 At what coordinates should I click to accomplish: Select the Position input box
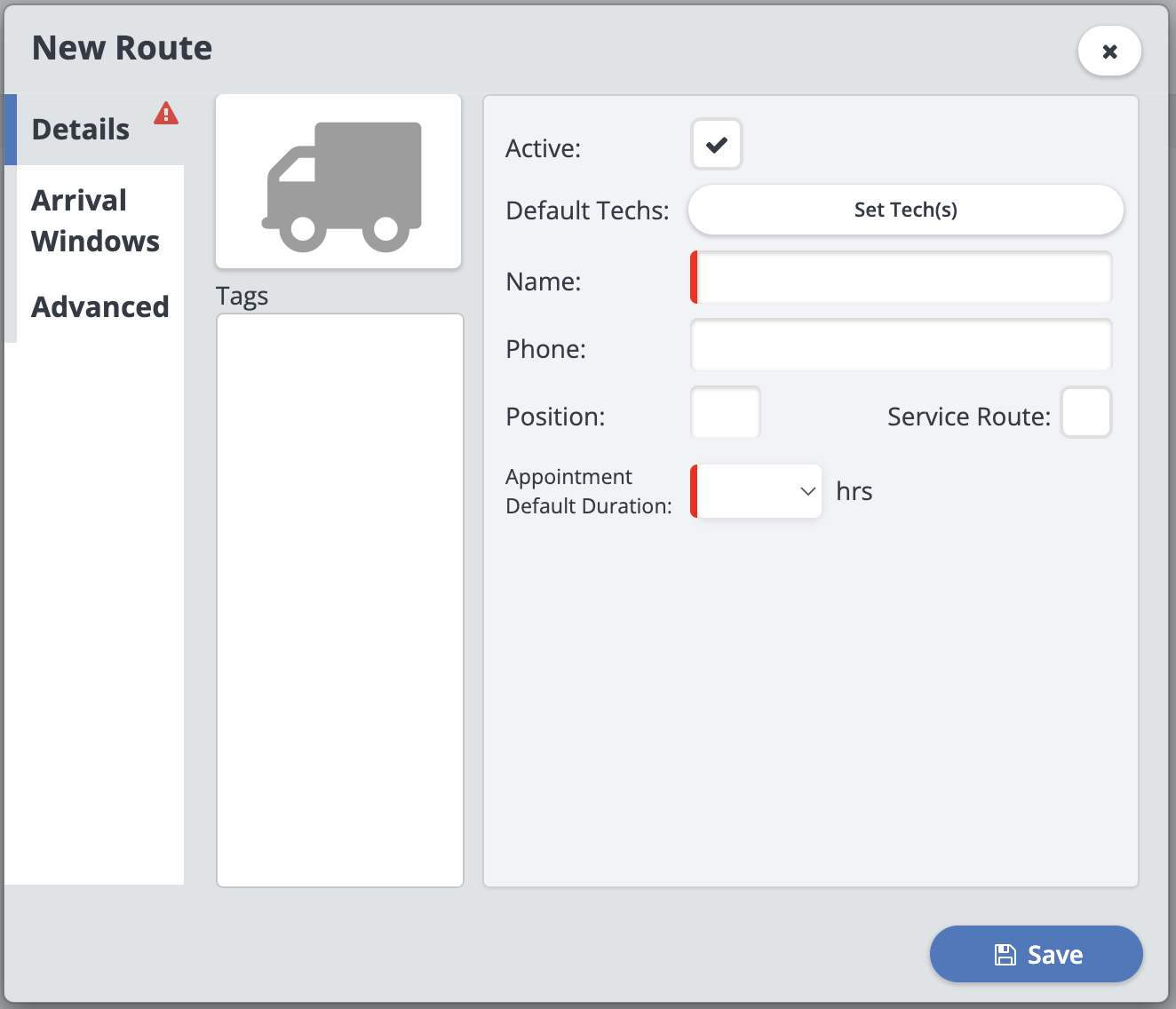726,413
